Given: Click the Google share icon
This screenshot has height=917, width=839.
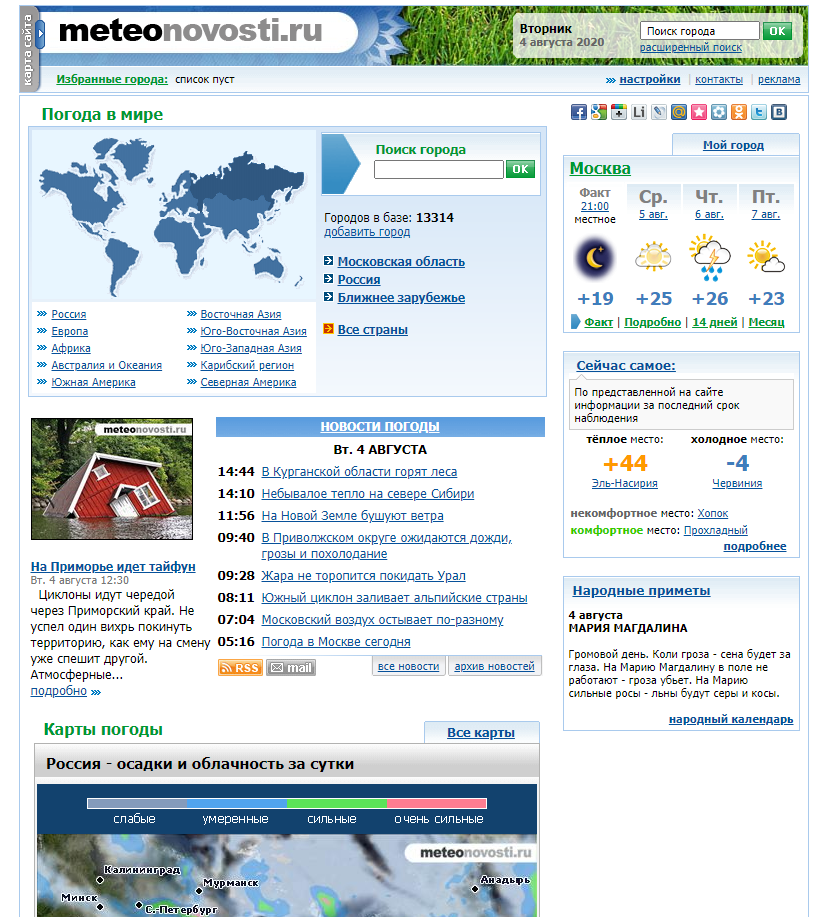Looking at the screenshot, I should click(x=598, y=112).
